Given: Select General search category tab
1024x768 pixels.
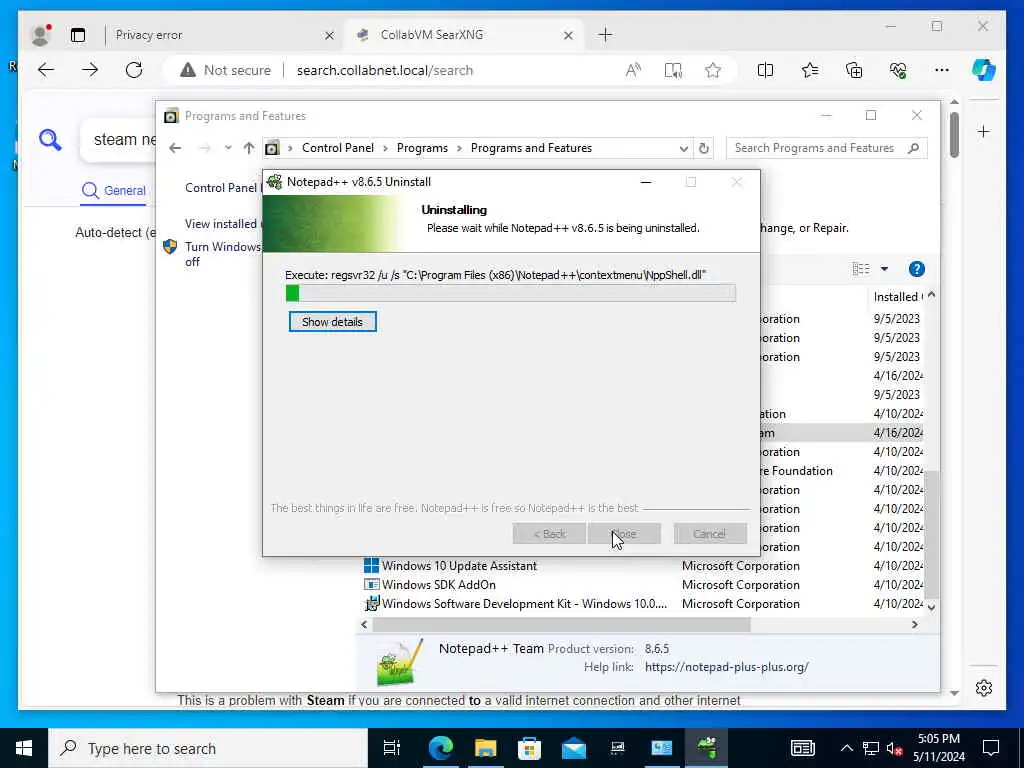Looking at the screenshot, I should click(114, 191).
